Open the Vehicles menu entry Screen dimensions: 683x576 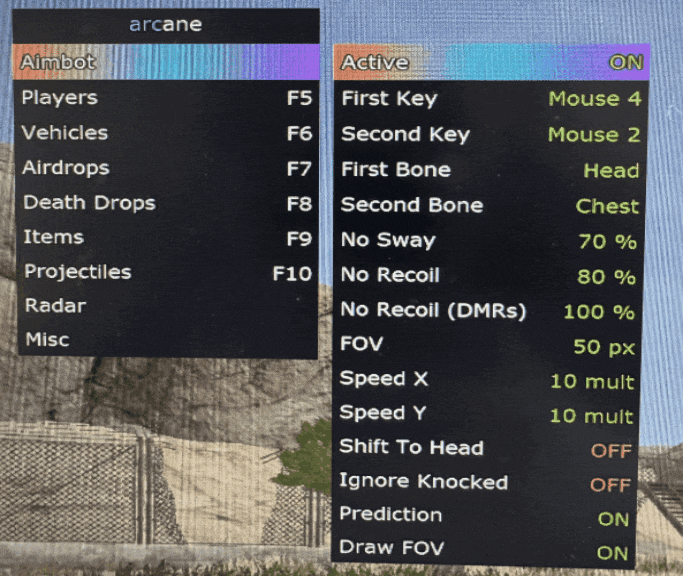click(x=166, y=133)
